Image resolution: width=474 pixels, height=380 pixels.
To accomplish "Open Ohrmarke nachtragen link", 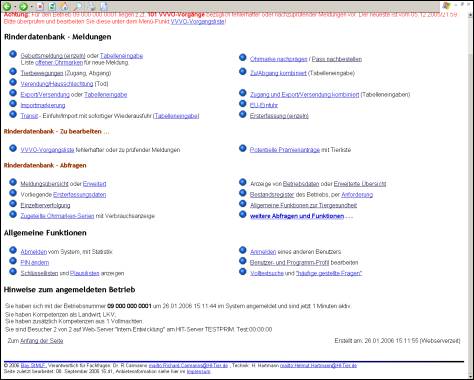I will [279, 59].
